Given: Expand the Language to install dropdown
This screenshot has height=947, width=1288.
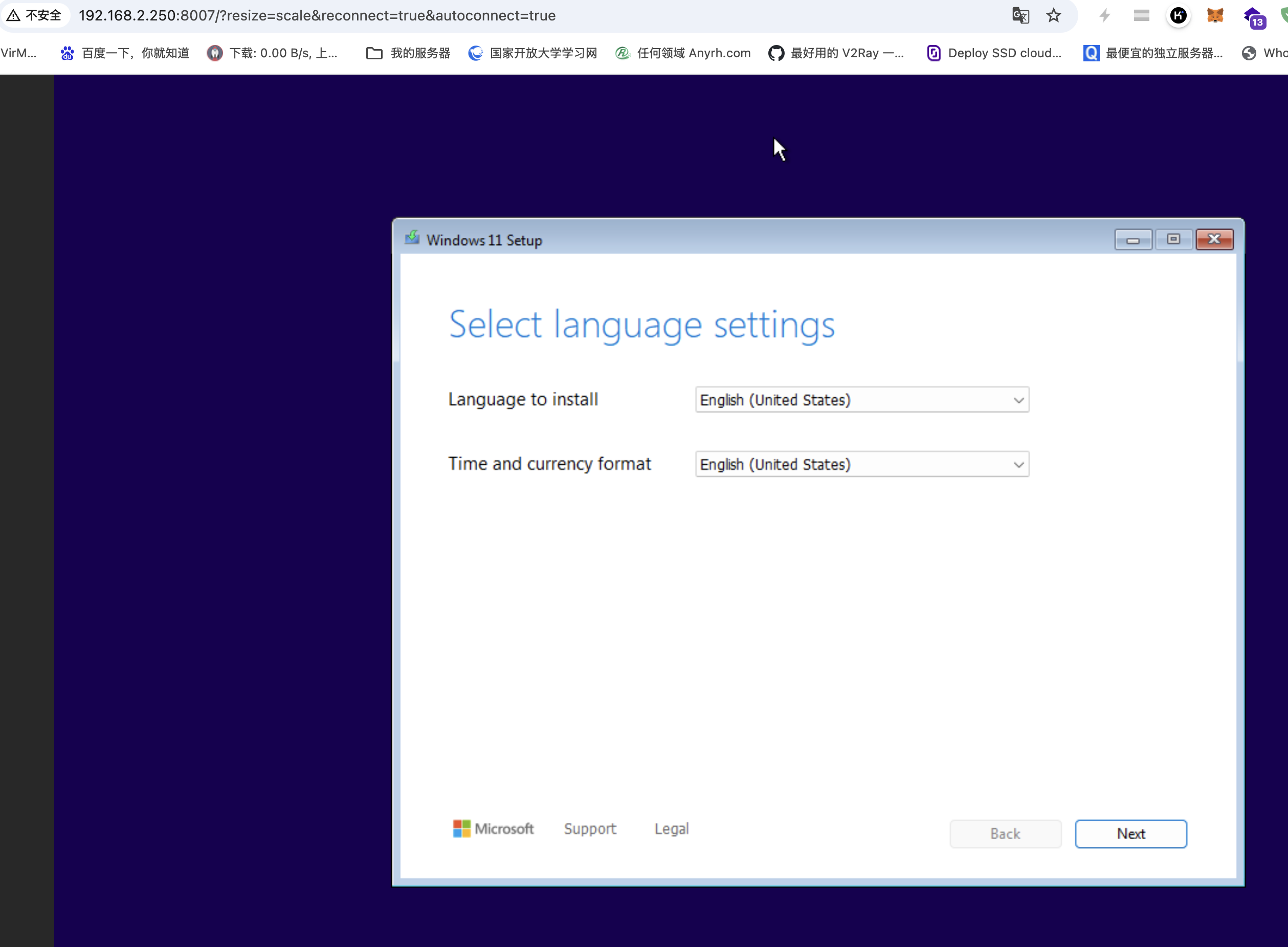Looking at the screenshot, I should (862, 399).
